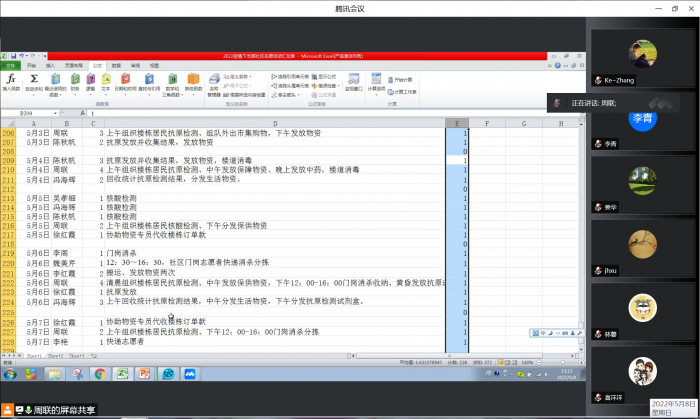This screenshot has width=700, height=419.
Task: Open Customize Quick Access Toolbar dropdown
Action: pos(45,56)
